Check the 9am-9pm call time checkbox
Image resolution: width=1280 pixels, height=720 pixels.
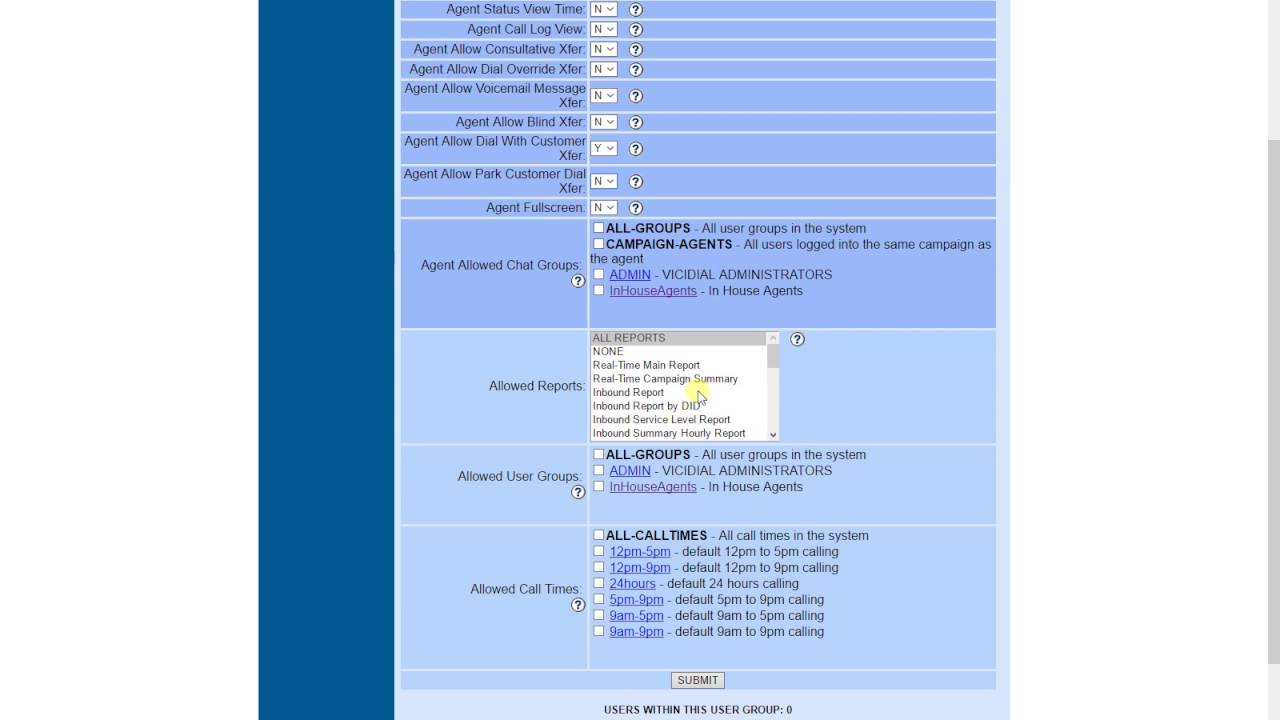(599, 631)
